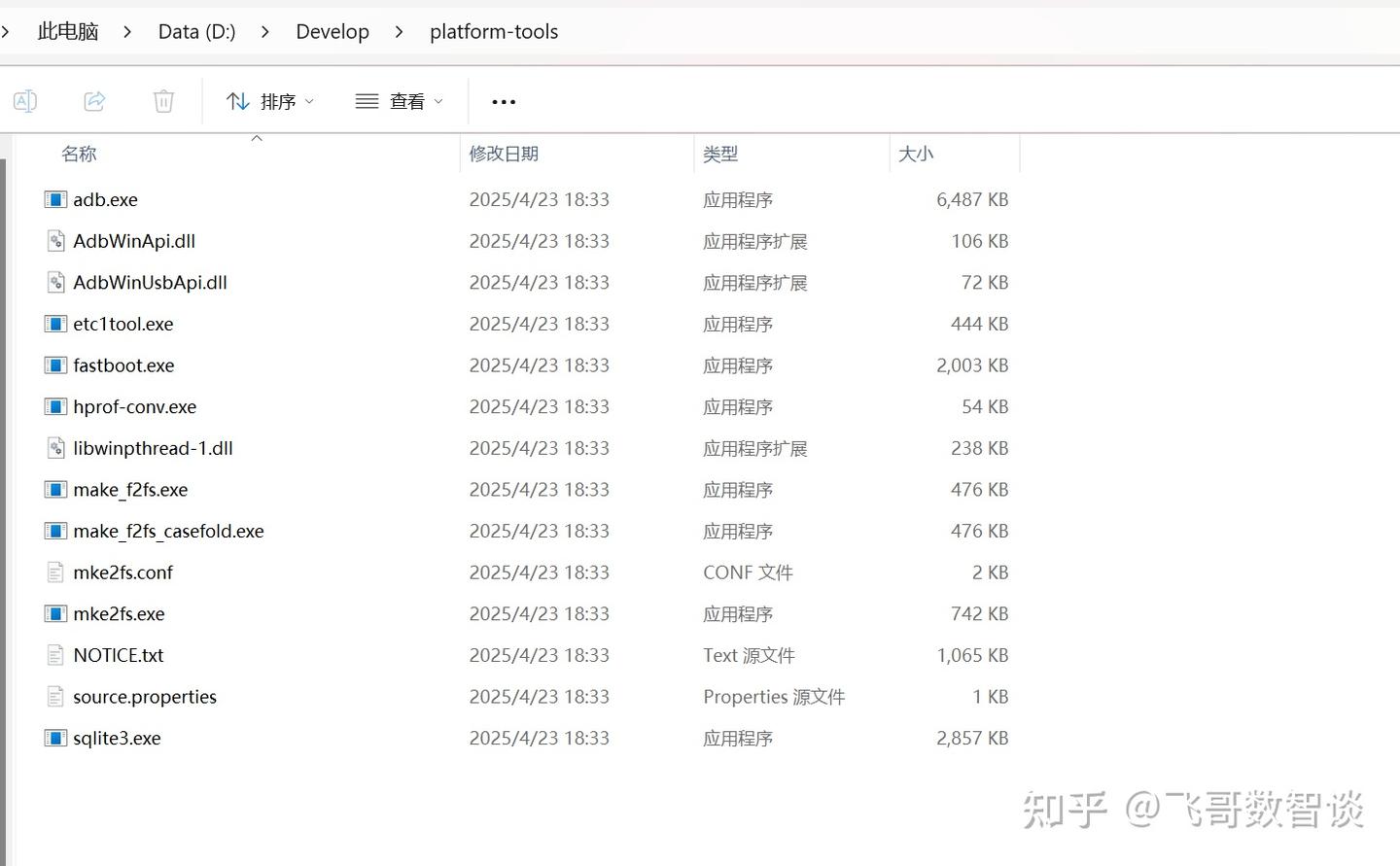
Task: Click the mke2fs.conf file icon
Action: [55, 572]
